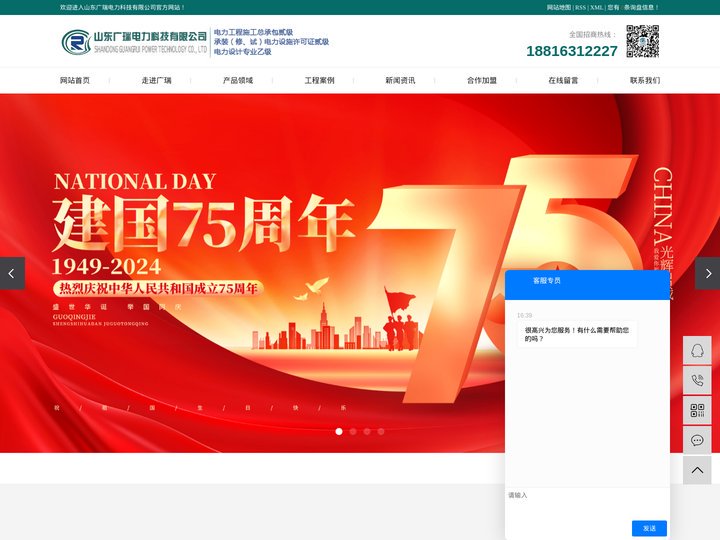Click the QQ contact sidebar icon
720x540 pixels.
pos(697,350)
